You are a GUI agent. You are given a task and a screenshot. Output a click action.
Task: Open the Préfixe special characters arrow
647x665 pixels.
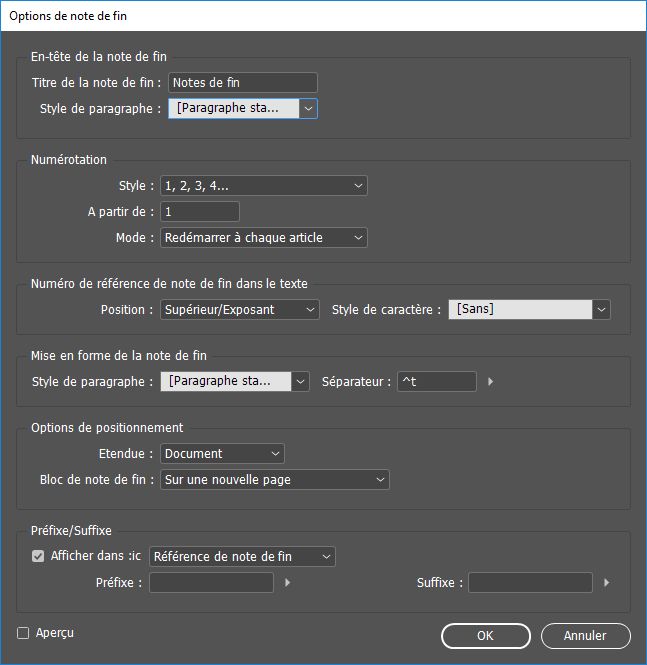coord(287,582)
